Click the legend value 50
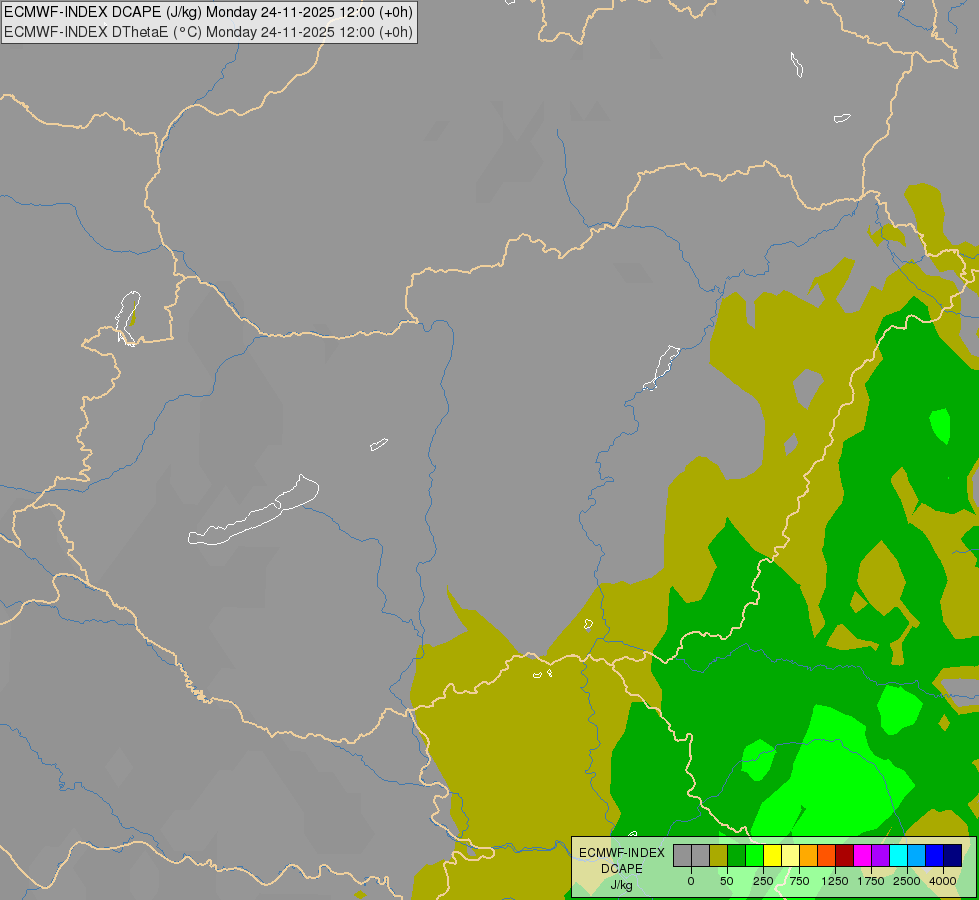Viewport: 979px width, 900px height. click(727, 881)
